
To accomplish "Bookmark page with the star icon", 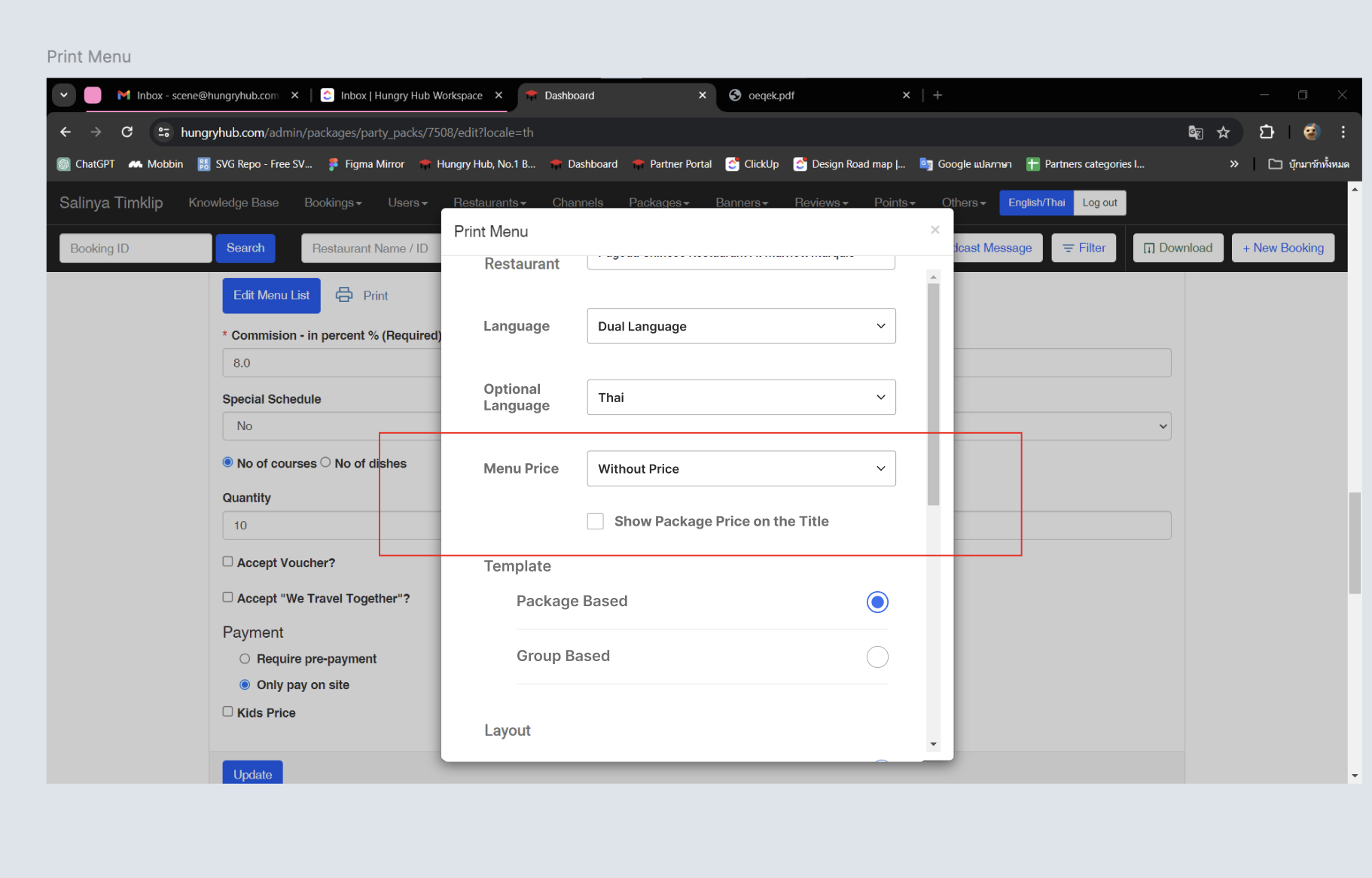I will pyautogui.click(x=1224, y=133).
